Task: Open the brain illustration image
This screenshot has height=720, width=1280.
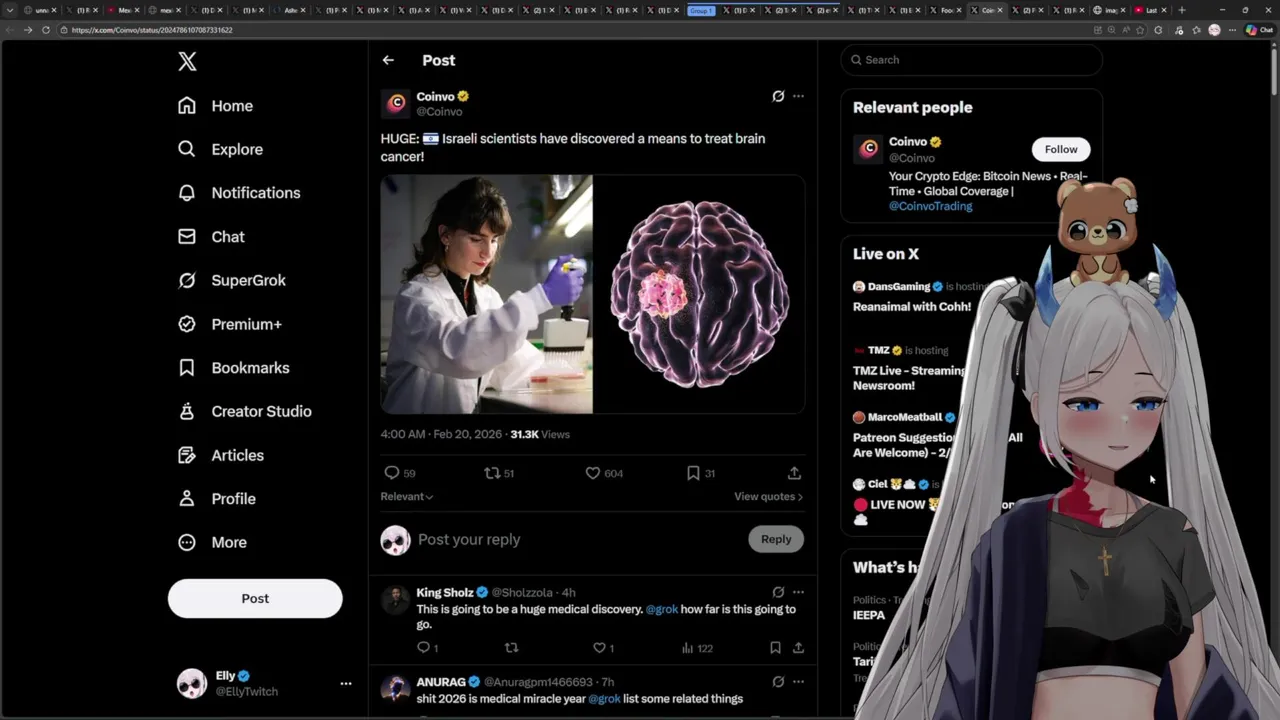Action: coord(699,294)
